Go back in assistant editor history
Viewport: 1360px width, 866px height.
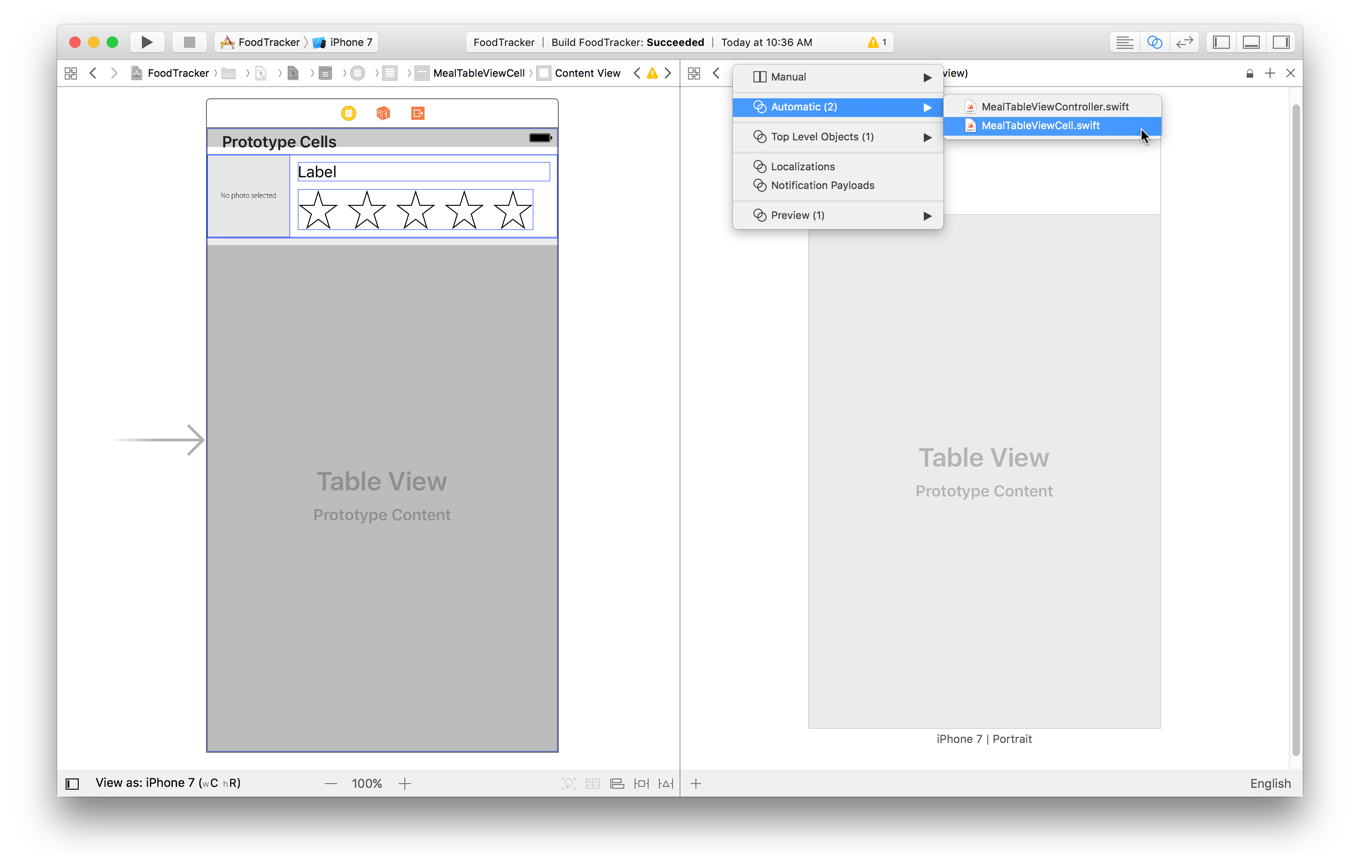[716, 73]
